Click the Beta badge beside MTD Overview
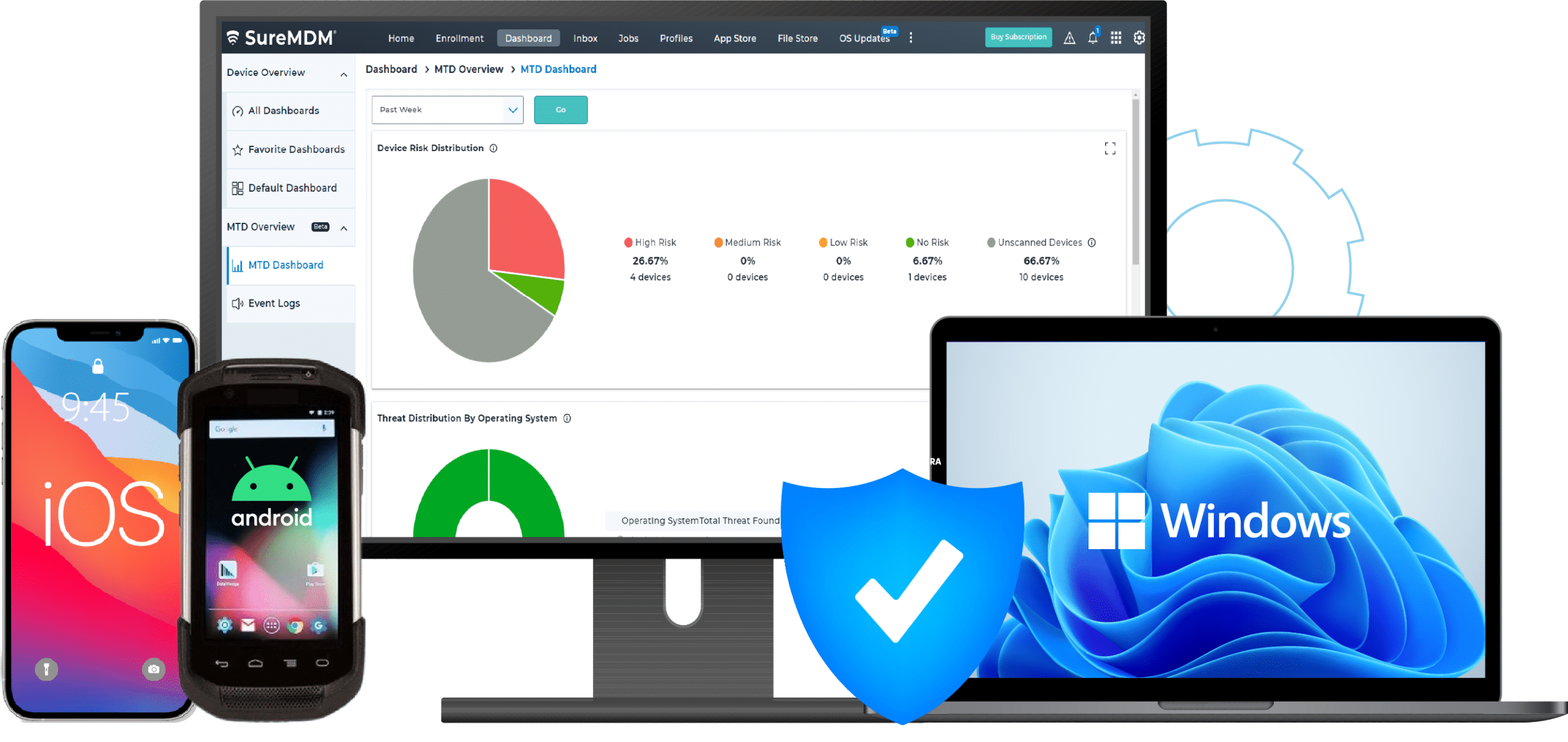 coord(320,227)
